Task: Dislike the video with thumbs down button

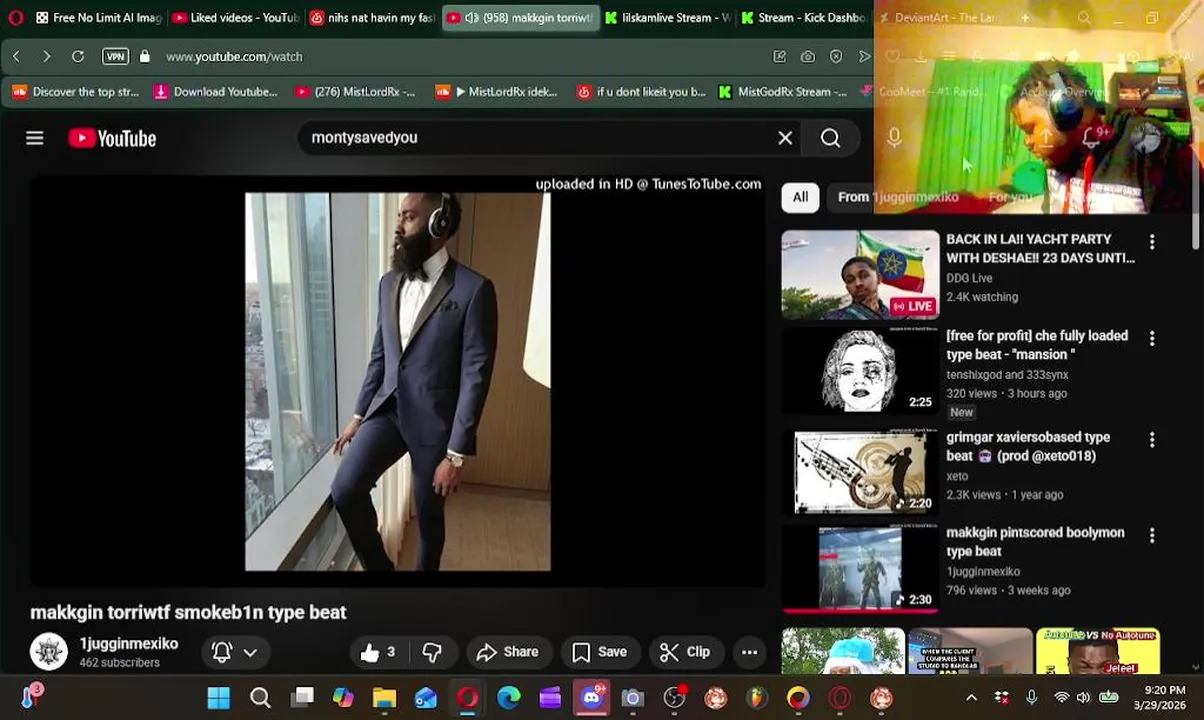Action: click(x=432, y=652)
